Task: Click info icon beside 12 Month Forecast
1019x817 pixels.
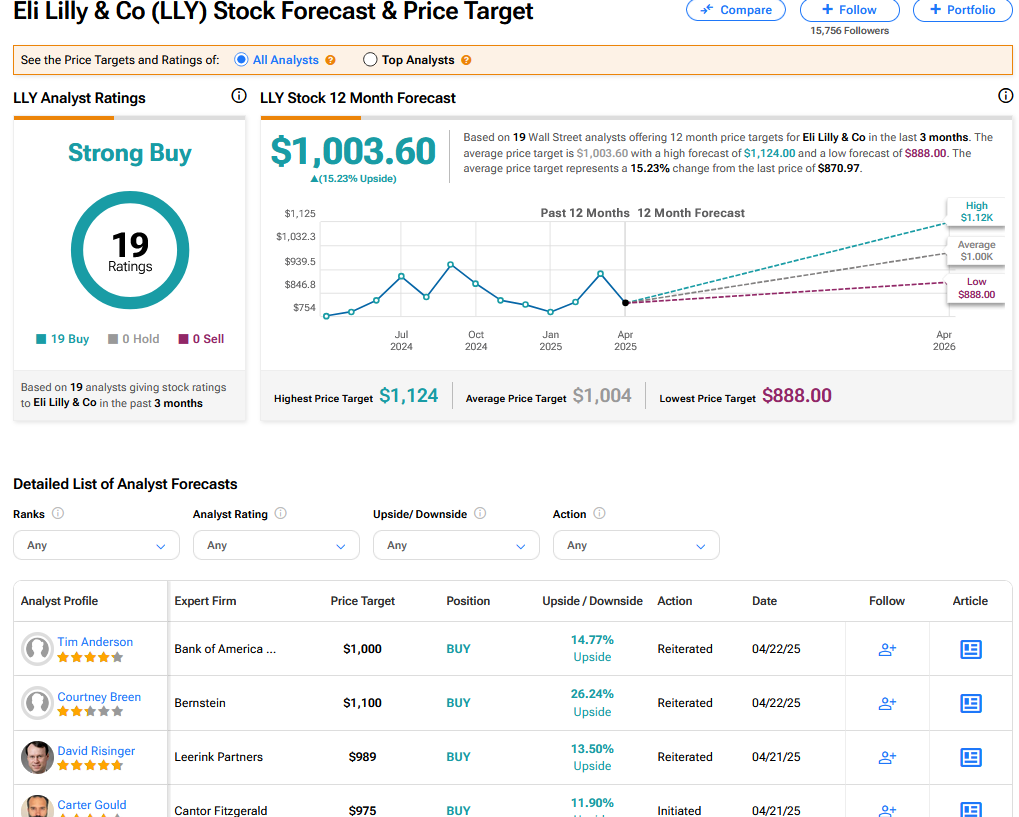Action: pyautogui.click(x=1005, y=97)
